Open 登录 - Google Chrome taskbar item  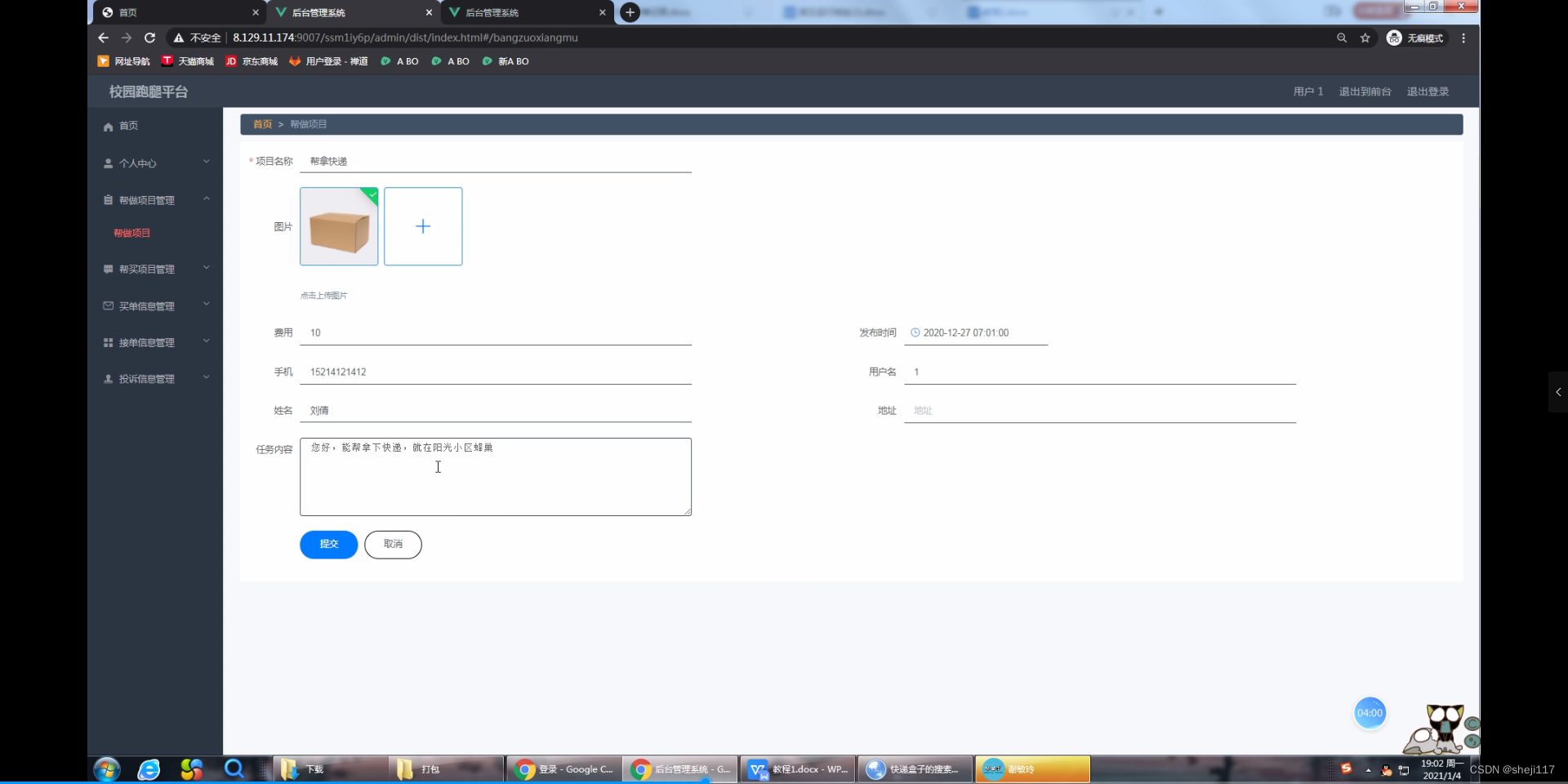click(x=563, y=769)
